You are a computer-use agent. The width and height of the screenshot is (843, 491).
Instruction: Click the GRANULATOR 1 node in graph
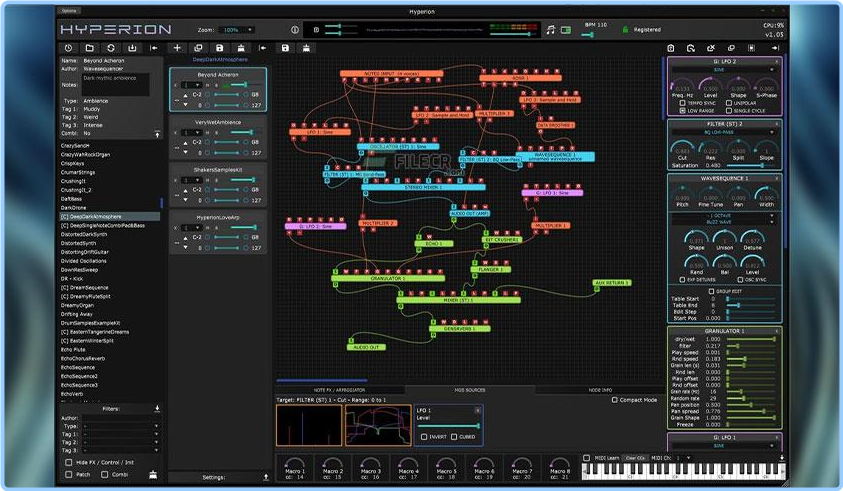(x=388, y=278)
